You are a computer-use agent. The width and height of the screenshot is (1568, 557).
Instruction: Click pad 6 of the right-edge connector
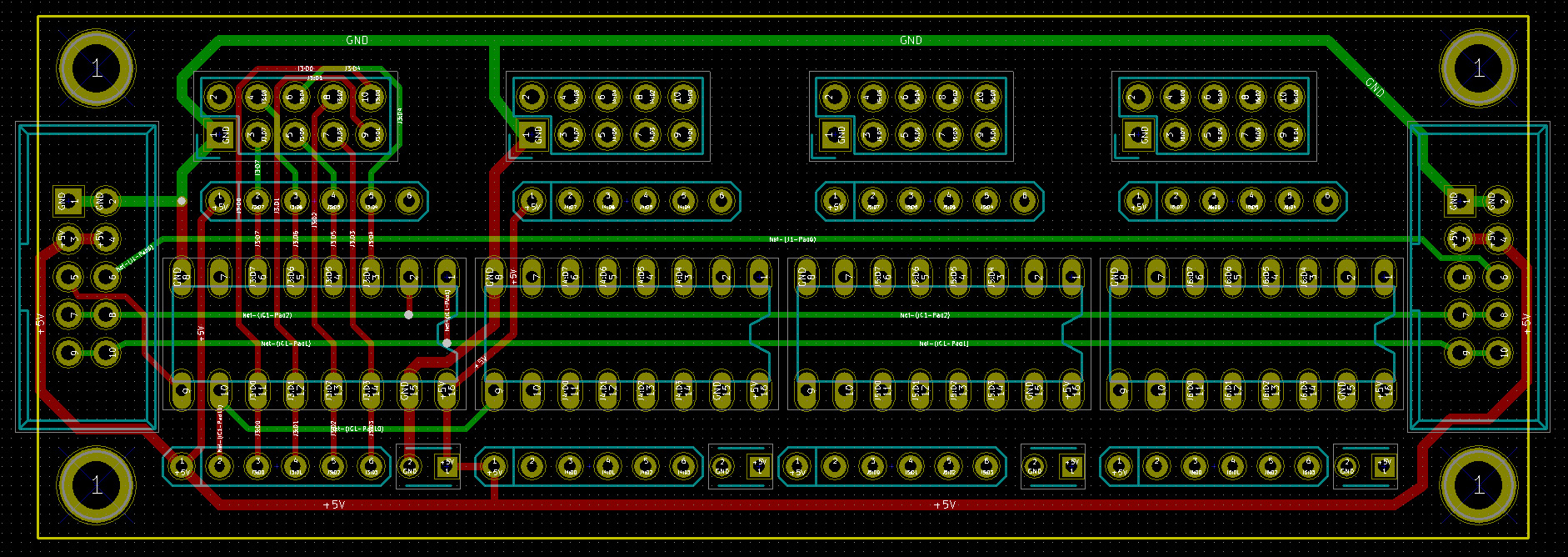[1498, 276]
